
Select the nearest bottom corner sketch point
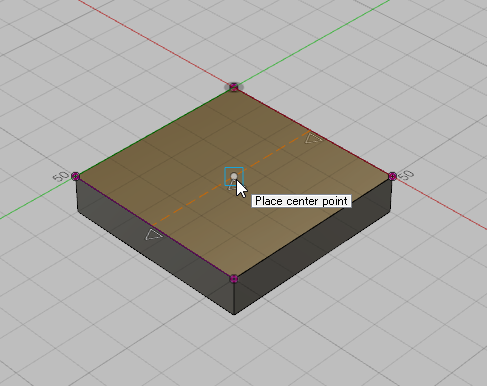(234, 279)
